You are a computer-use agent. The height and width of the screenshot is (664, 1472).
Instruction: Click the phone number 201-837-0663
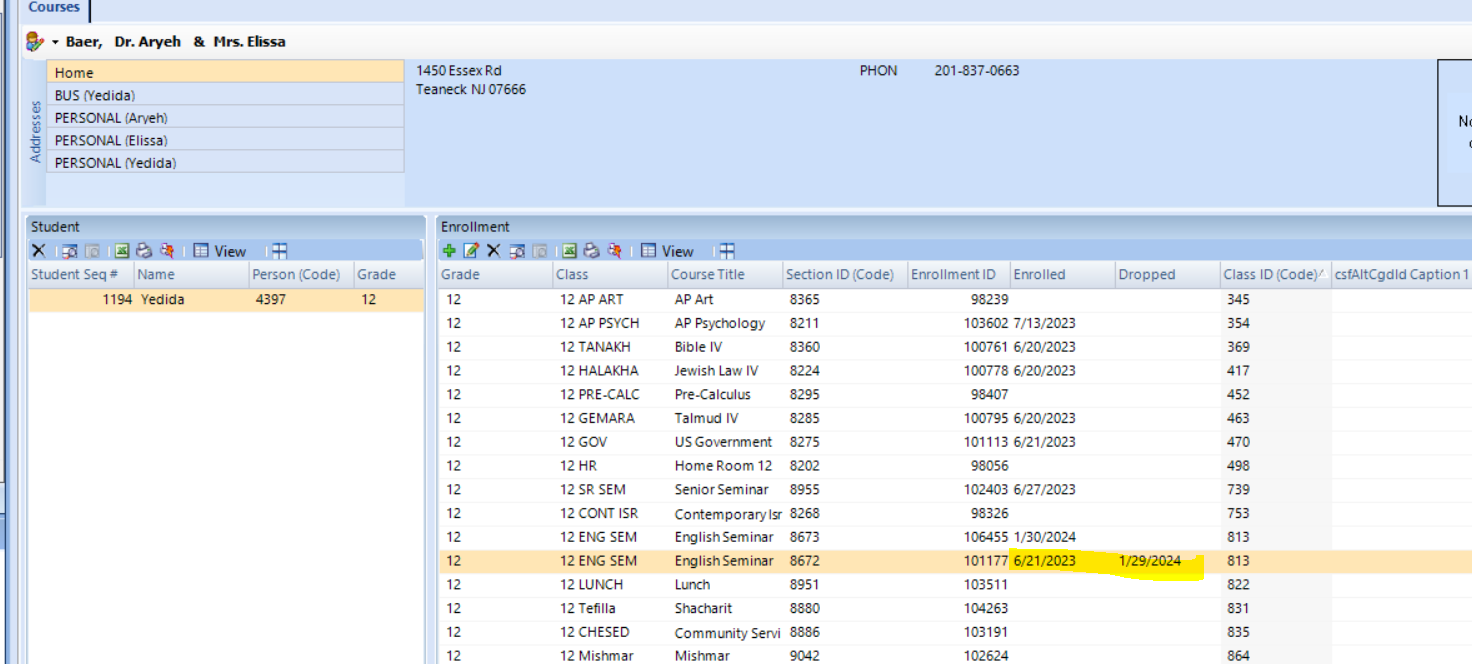(977, 71)
